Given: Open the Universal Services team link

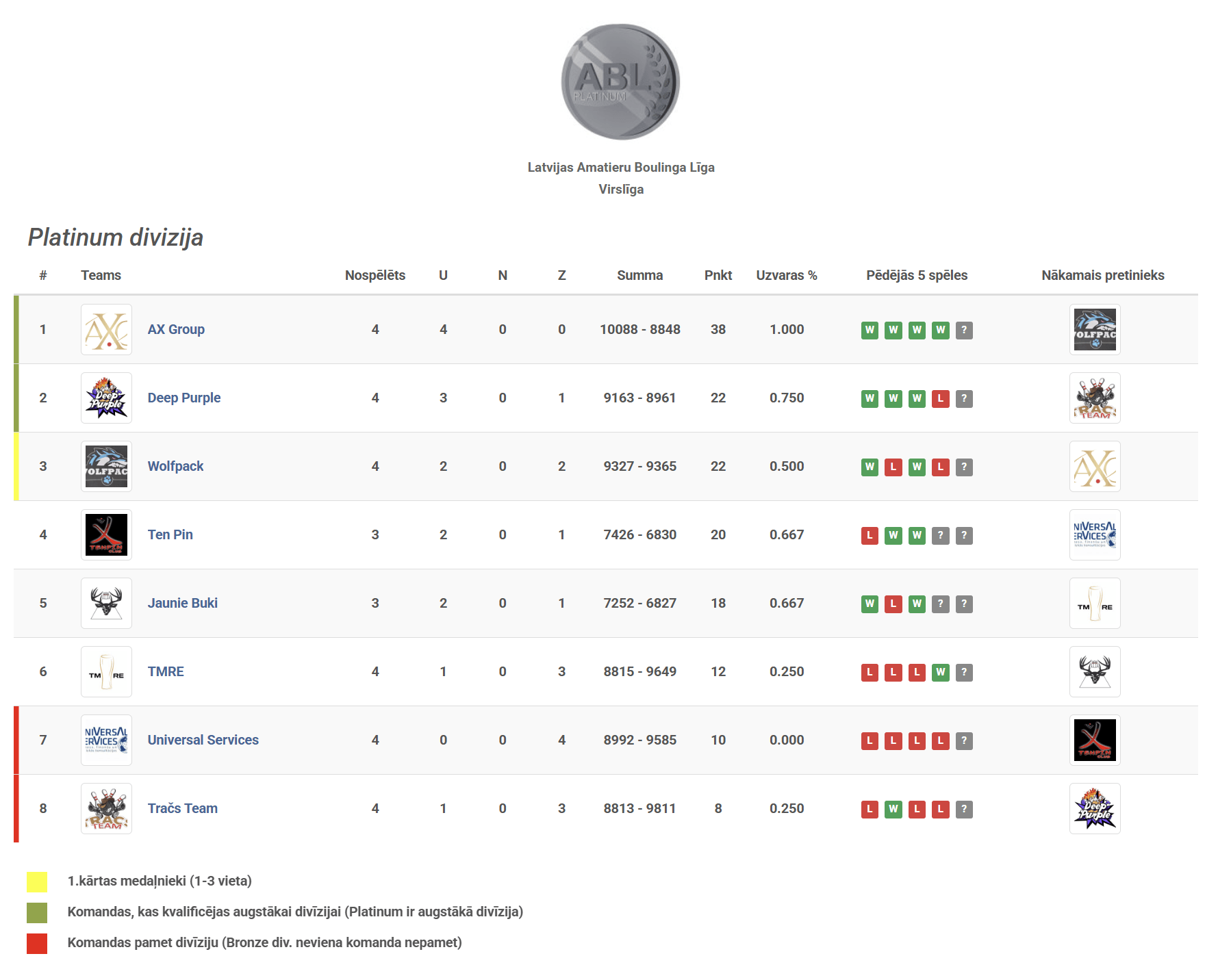Looking at the screenshot, I should [203, 740].
